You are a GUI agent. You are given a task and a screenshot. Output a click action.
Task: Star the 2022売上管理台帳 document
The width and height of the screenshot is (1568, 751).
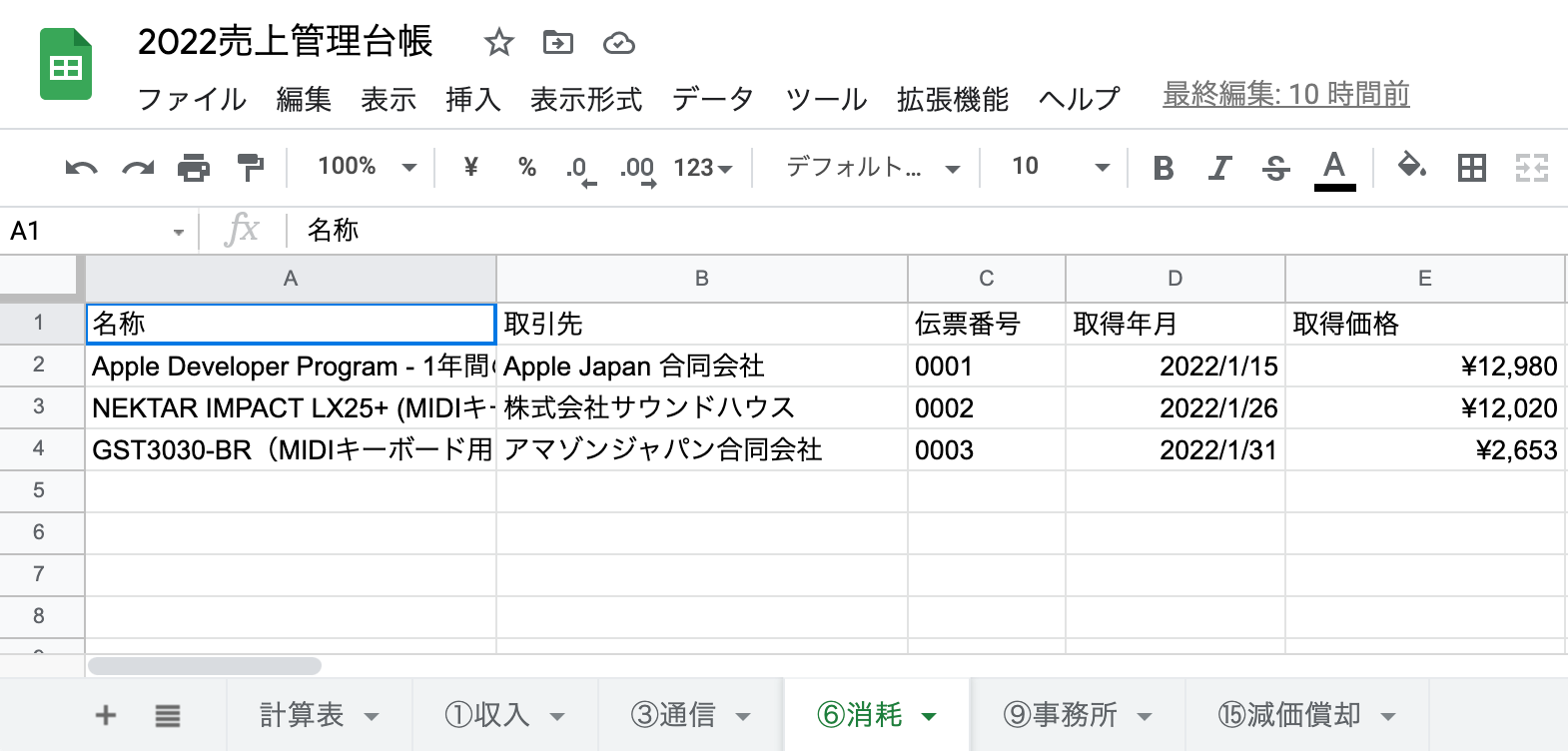tap(498, 43)
